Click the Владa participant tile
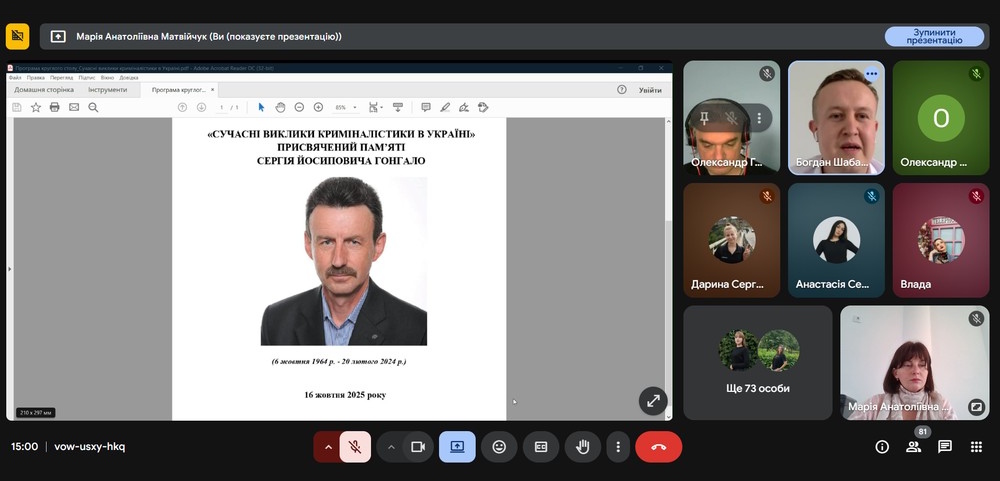The image size is (1000, 481). tap(940, 241)
